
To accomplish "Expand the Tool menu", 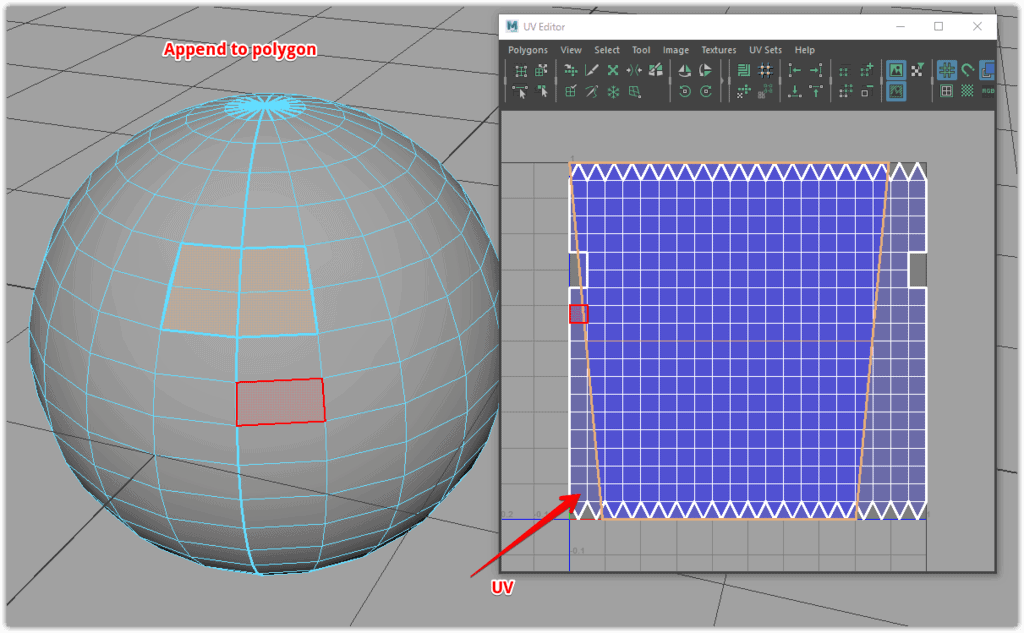I will pyautogui.click(x=640, y=50).
